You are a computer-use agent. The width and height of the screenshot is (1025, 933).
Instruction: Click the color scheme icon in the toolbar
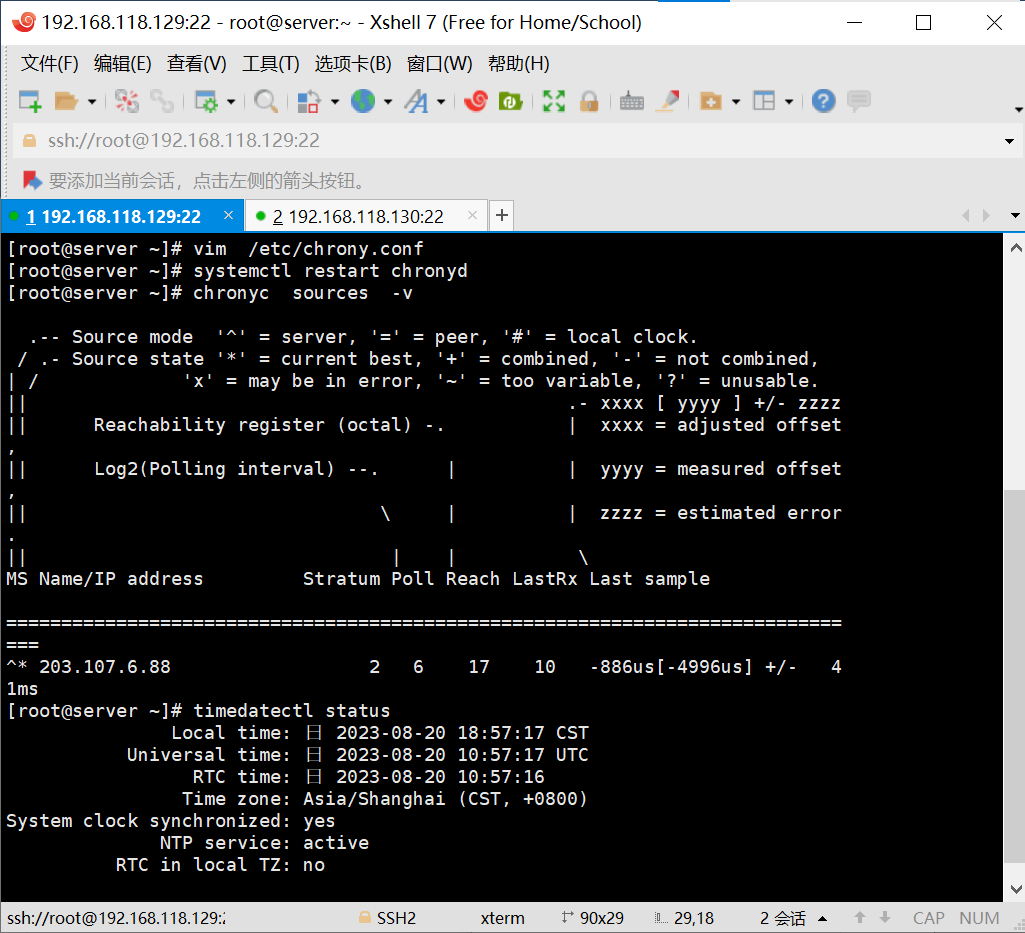pyautogui.click(x=309, y=101)
